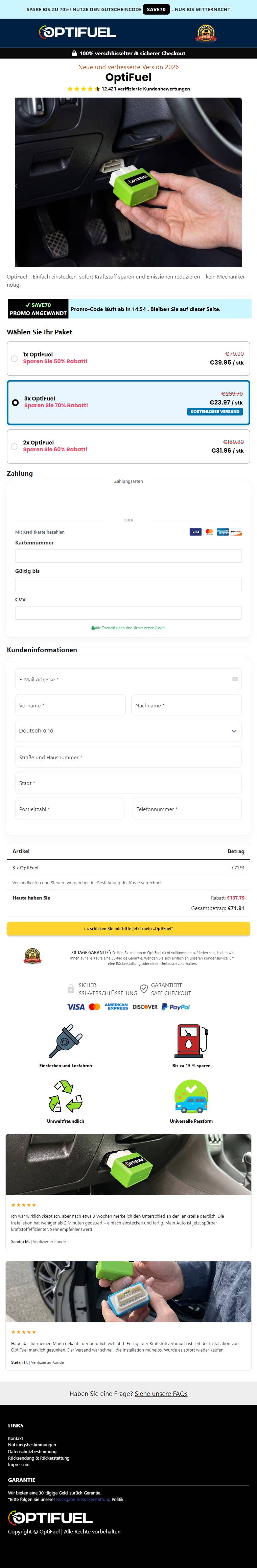257x1568 pixels.
Task: Click the PayPal logo below the guarantee
Action: [176, 1007]
